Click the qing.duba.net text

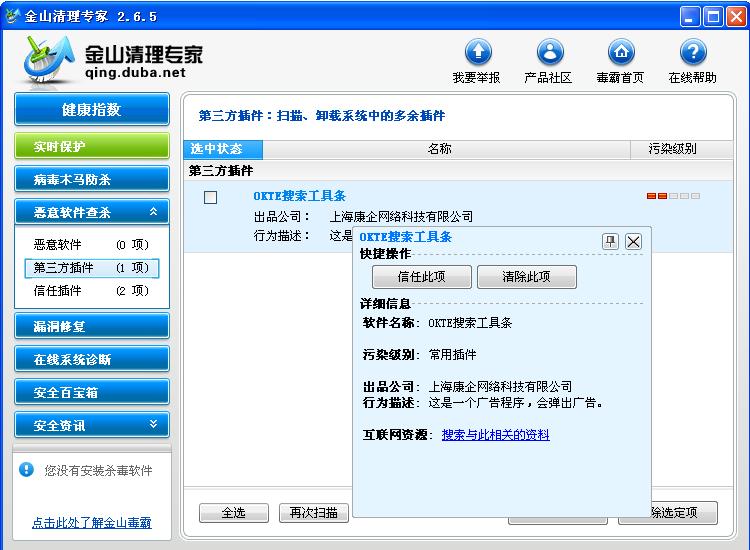(x=135, y=73)
